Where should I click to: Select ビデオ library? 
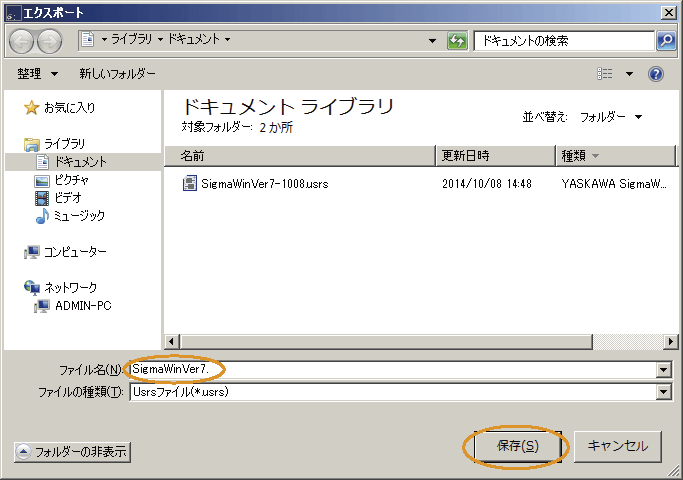tap(58, 198)
